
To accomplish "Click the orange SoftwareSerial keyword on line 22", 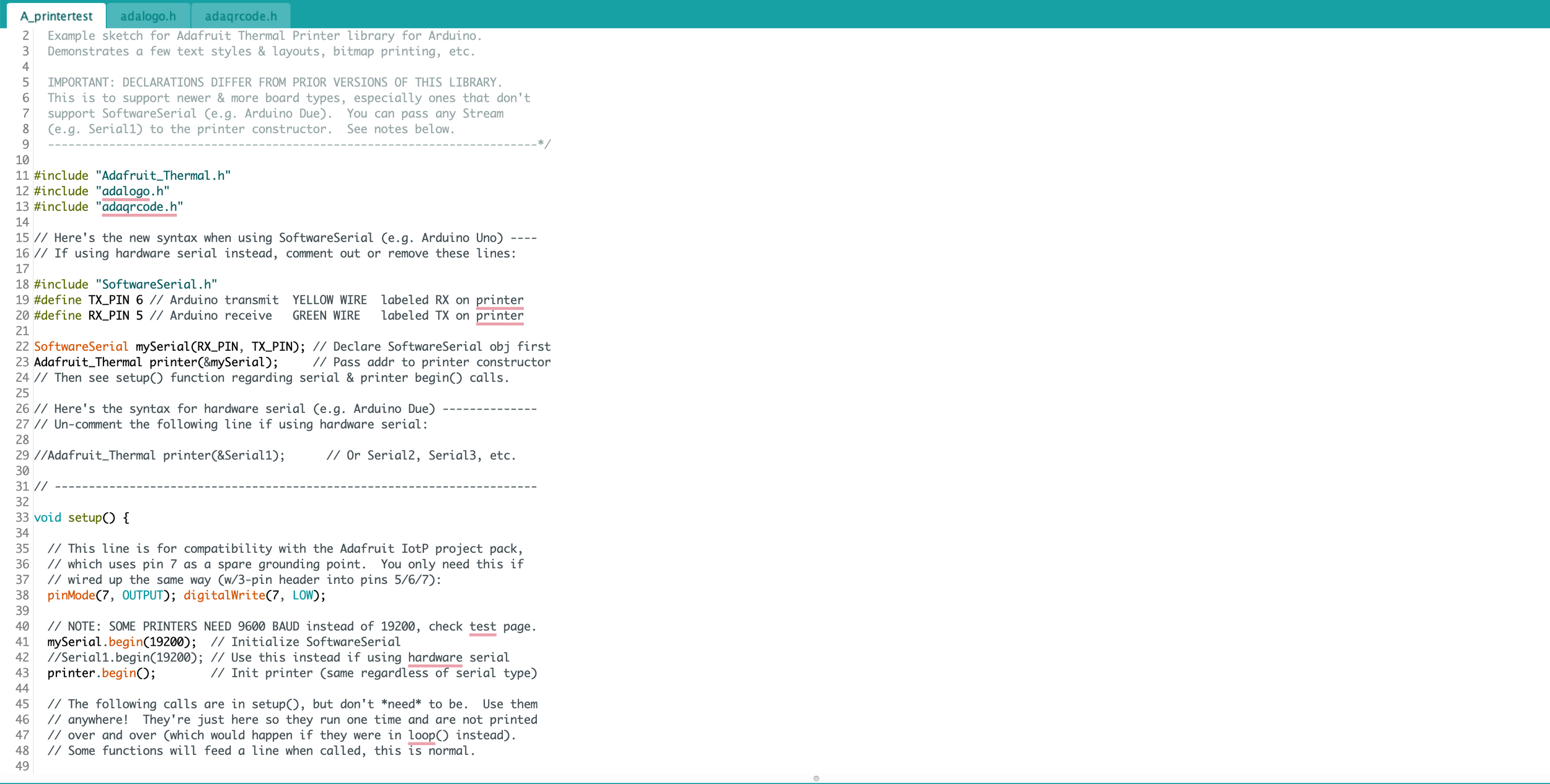I will 81,346.
